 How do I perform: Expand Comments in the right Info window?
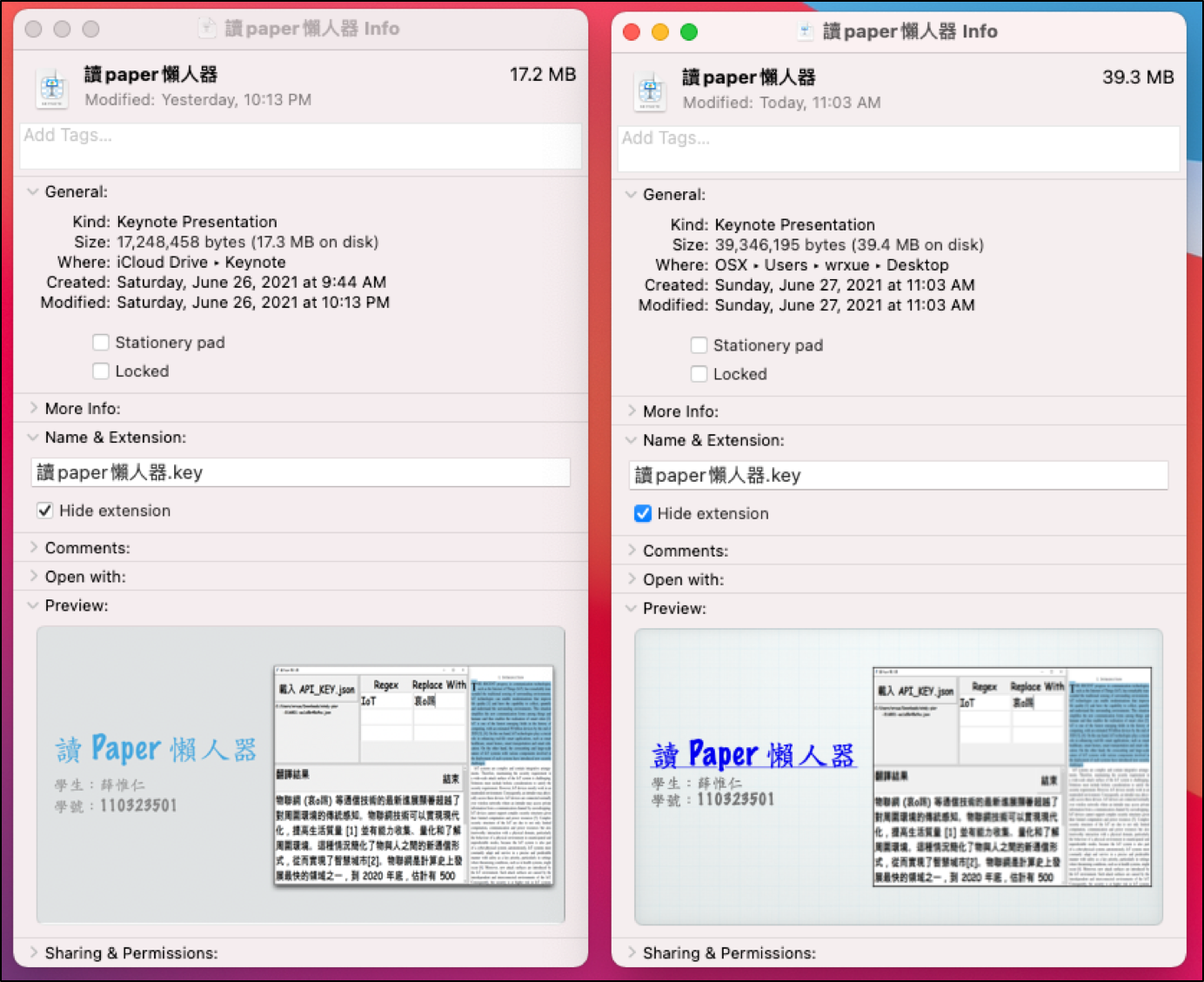pos(631,551)
